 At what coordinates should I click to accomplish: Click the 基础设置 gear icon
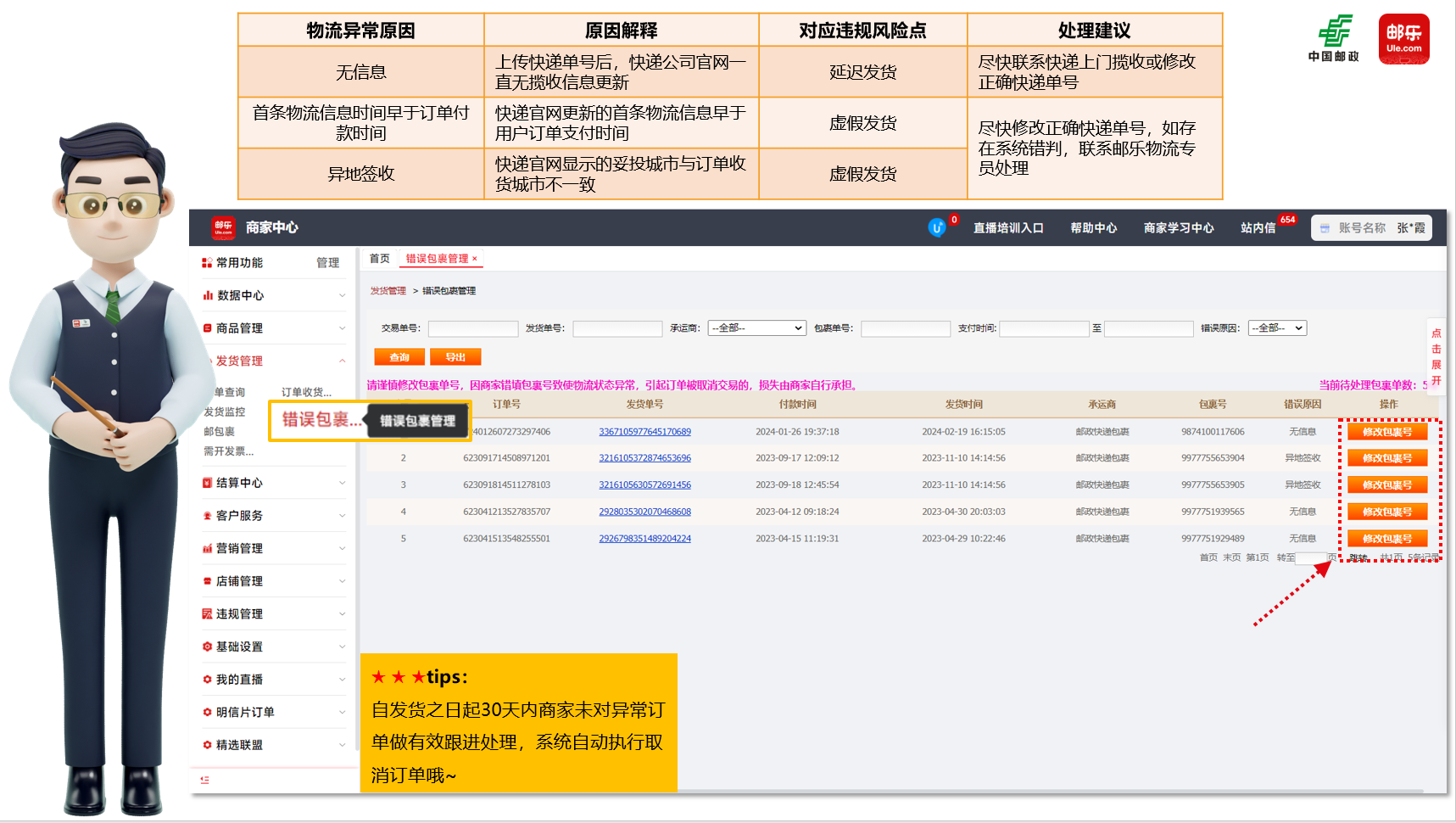208,647
